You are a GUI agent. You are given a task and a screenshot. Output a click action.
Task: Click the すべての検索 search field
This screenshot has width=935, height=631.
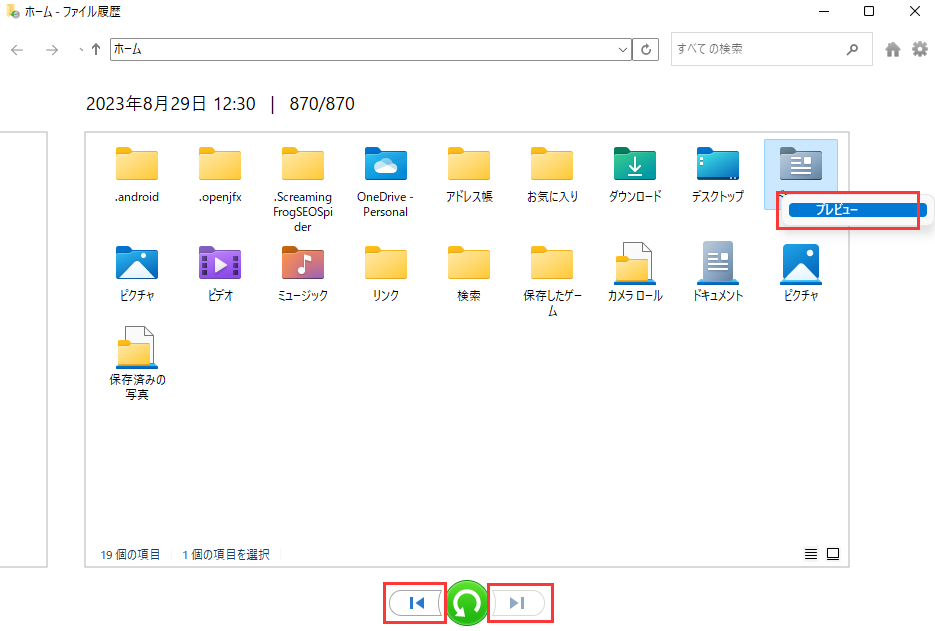[756, 49]
